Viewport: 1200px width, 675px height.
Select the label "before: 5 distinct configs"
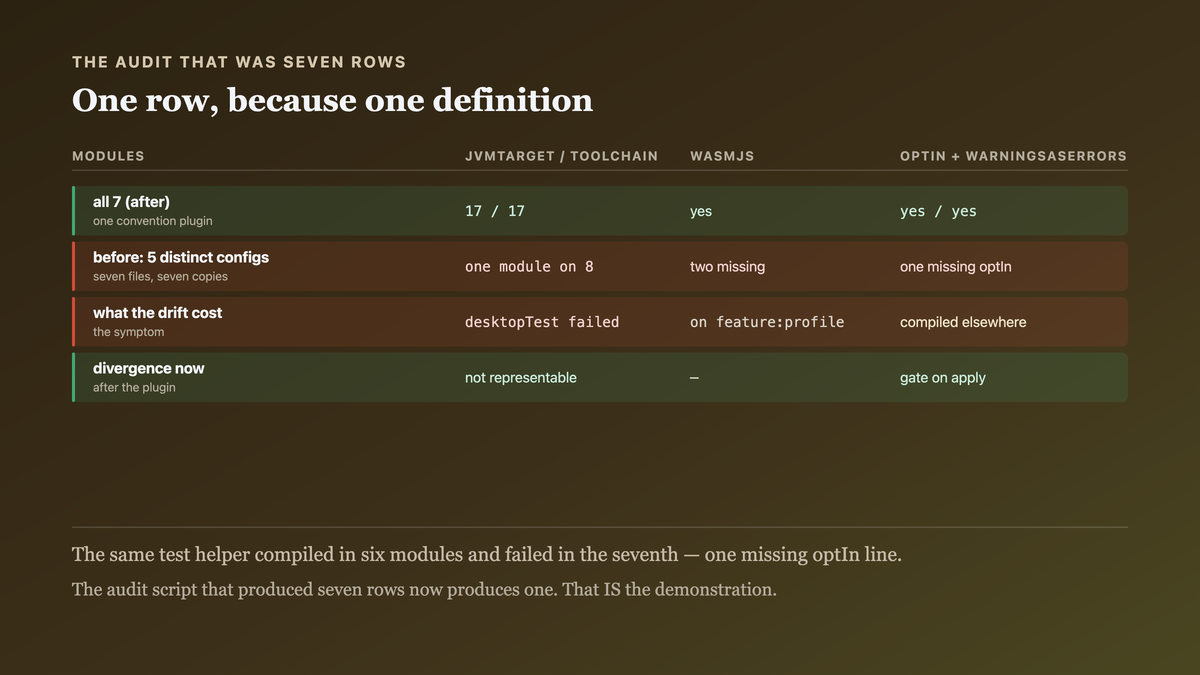(181, 257)
